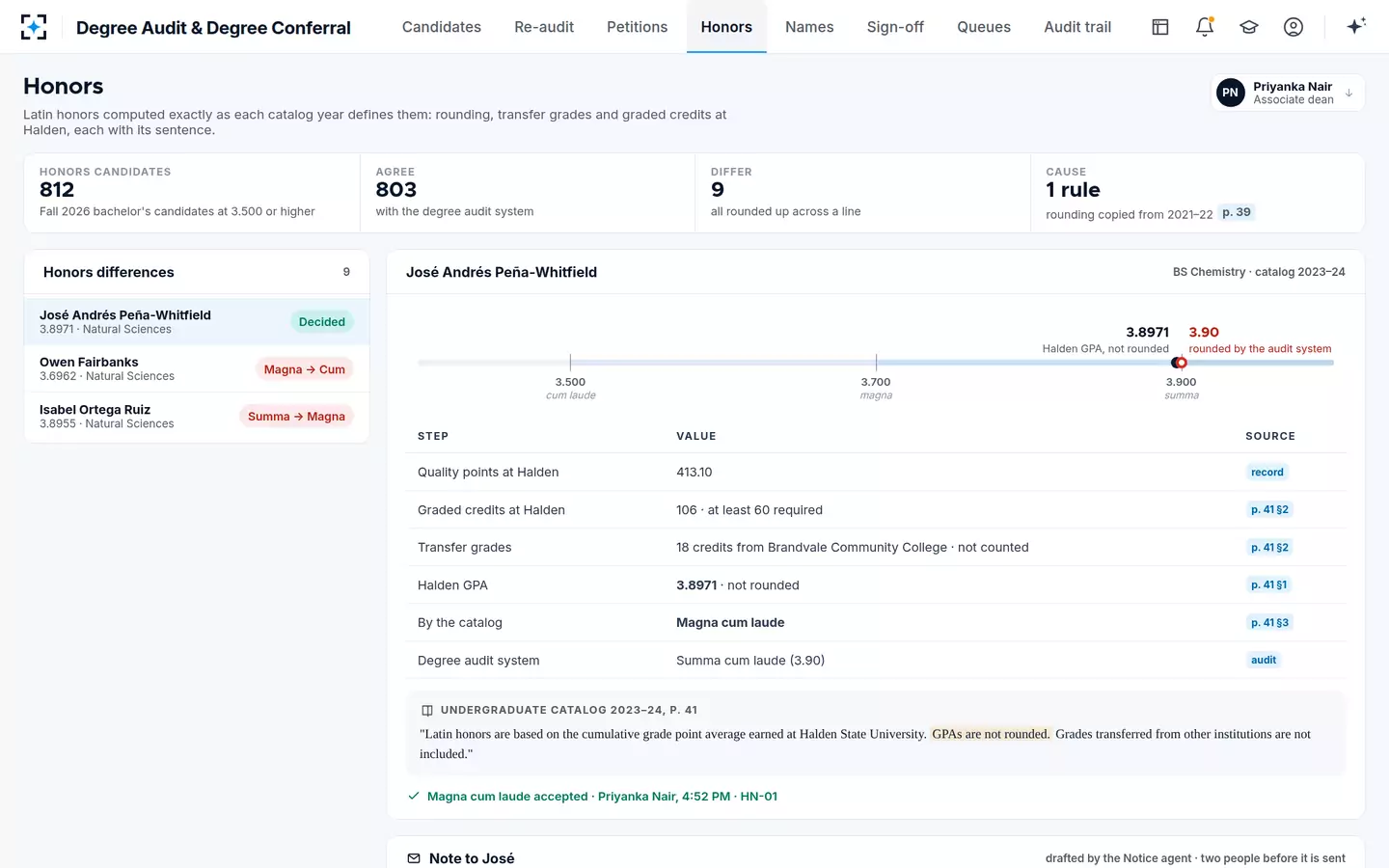The image size is (1389, 868).
Task: Click the Agree 803 summary card
Action: 528,193
